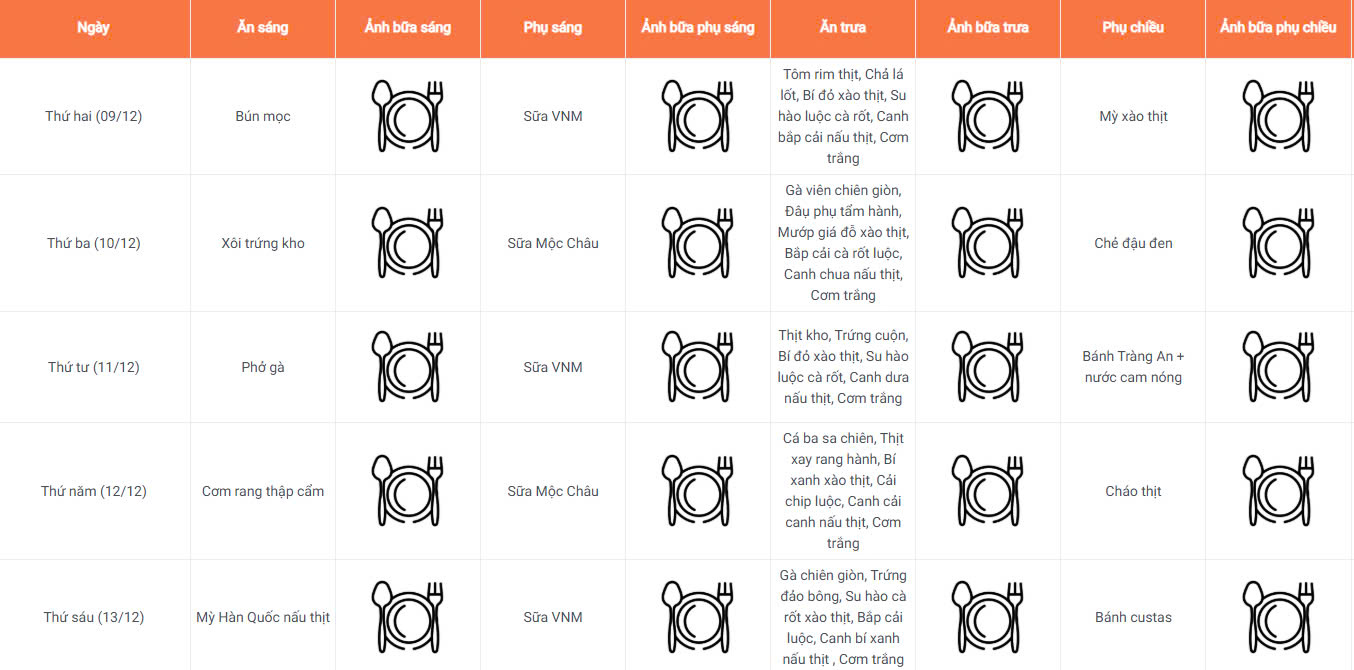Click the Ngày column header

(94, 28)
